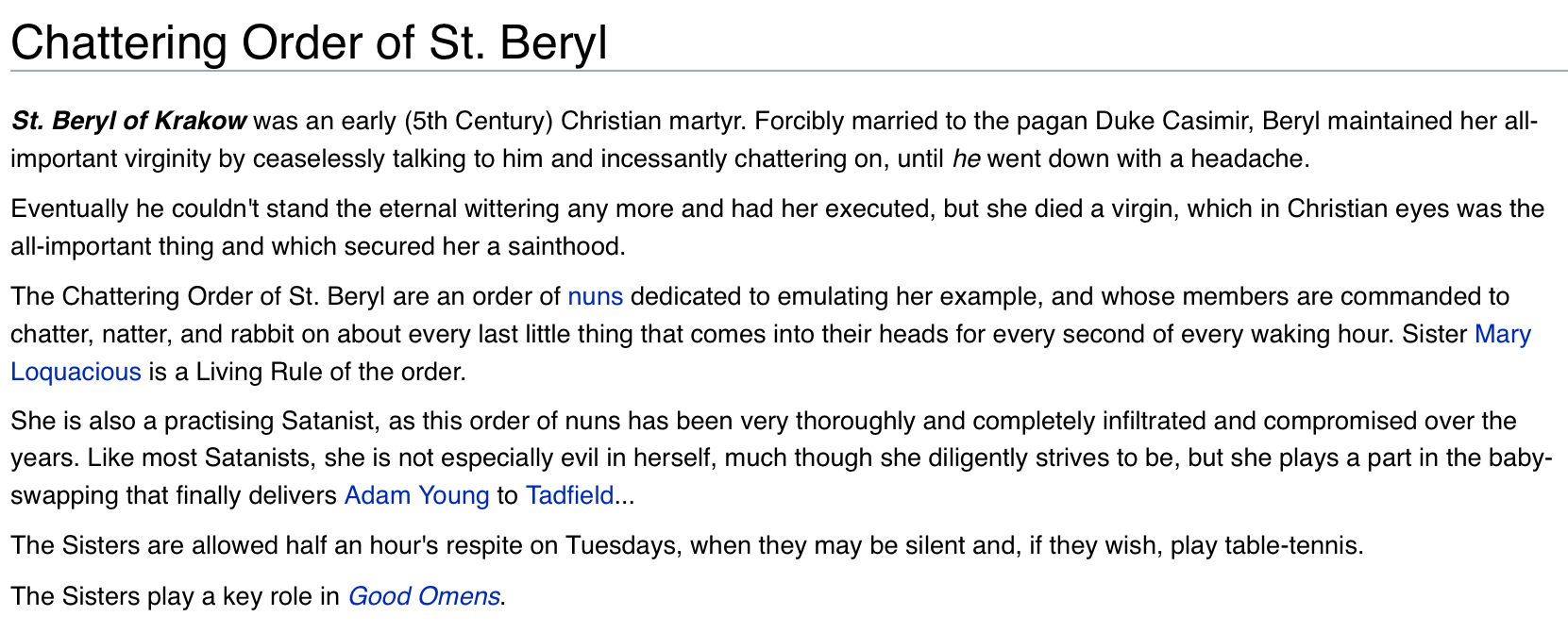Click the blue word Mary after Sister
This screenshot has height=633, width=1568.
click(1503, 335)
